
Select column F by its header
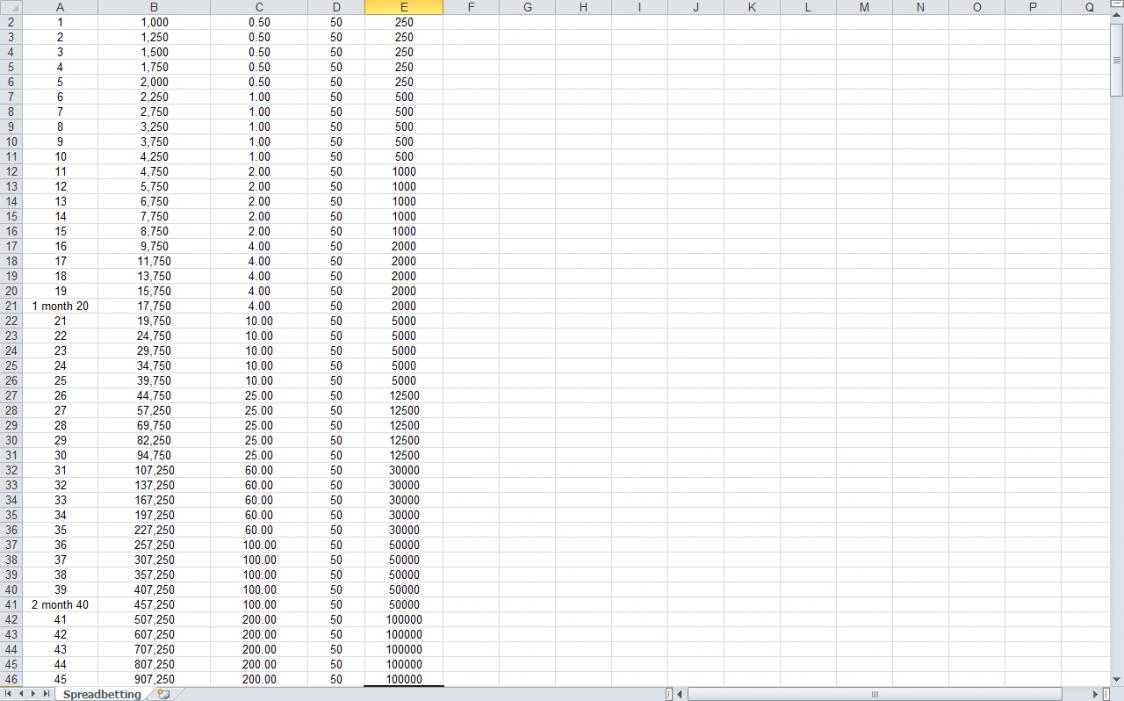(471, 7)
